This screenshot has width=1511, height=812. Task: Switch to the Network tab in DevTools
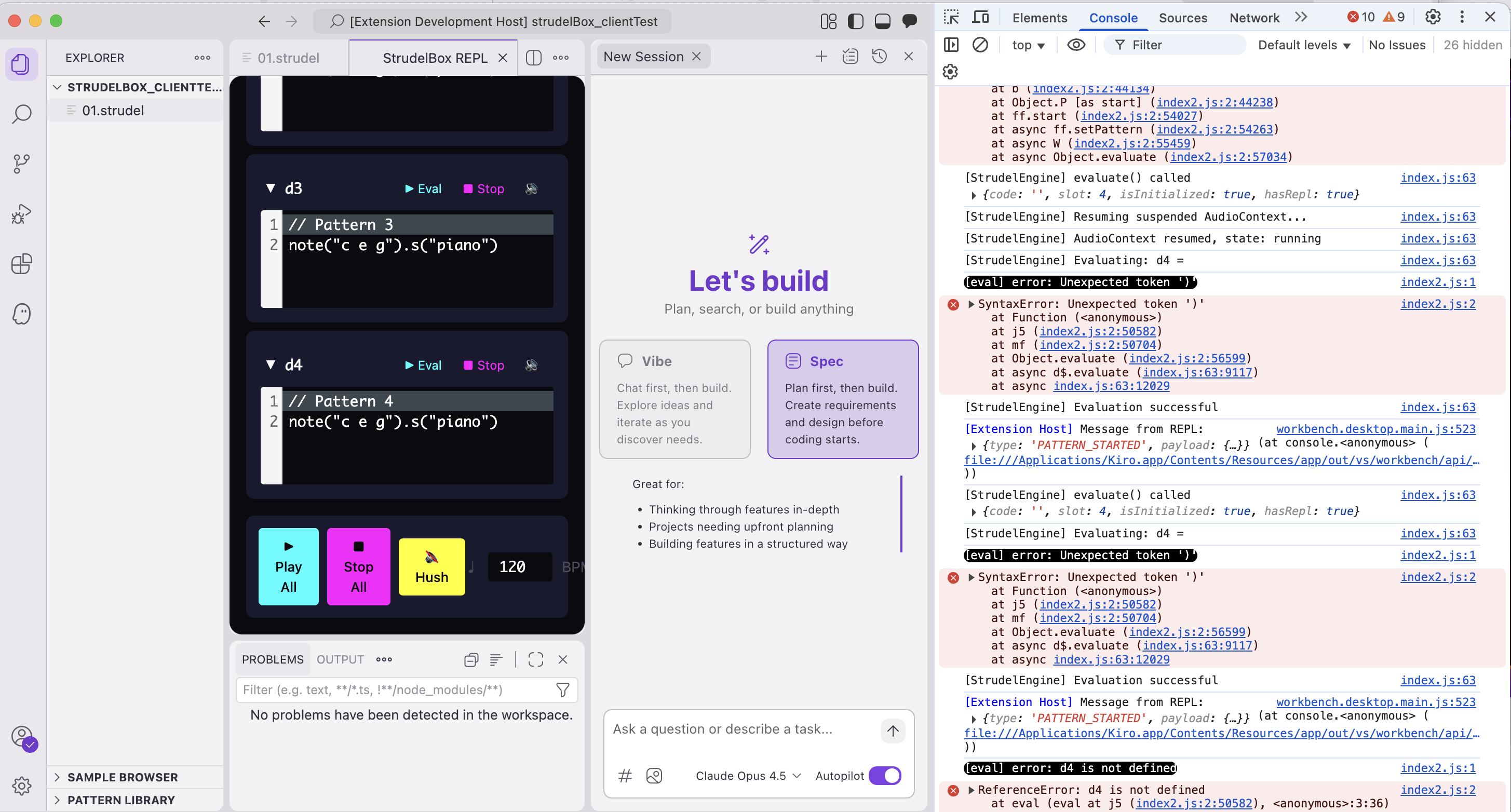pyautogui.click(x=1254, y=18)
